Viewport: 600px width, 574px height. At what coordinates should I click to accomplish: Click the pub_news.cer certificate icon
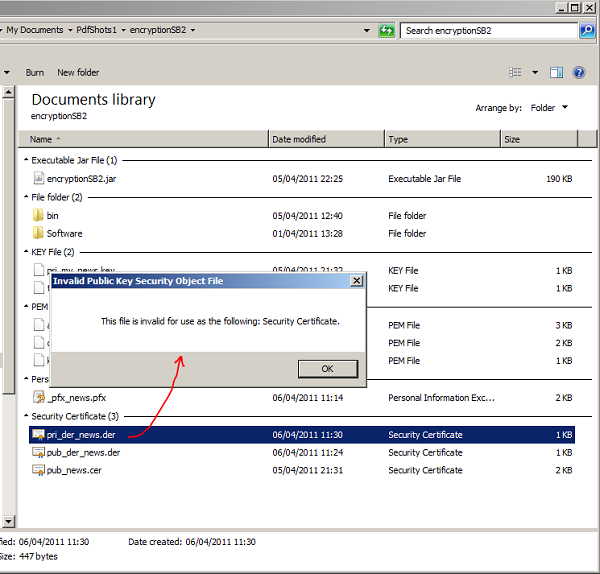click(38, 470)
